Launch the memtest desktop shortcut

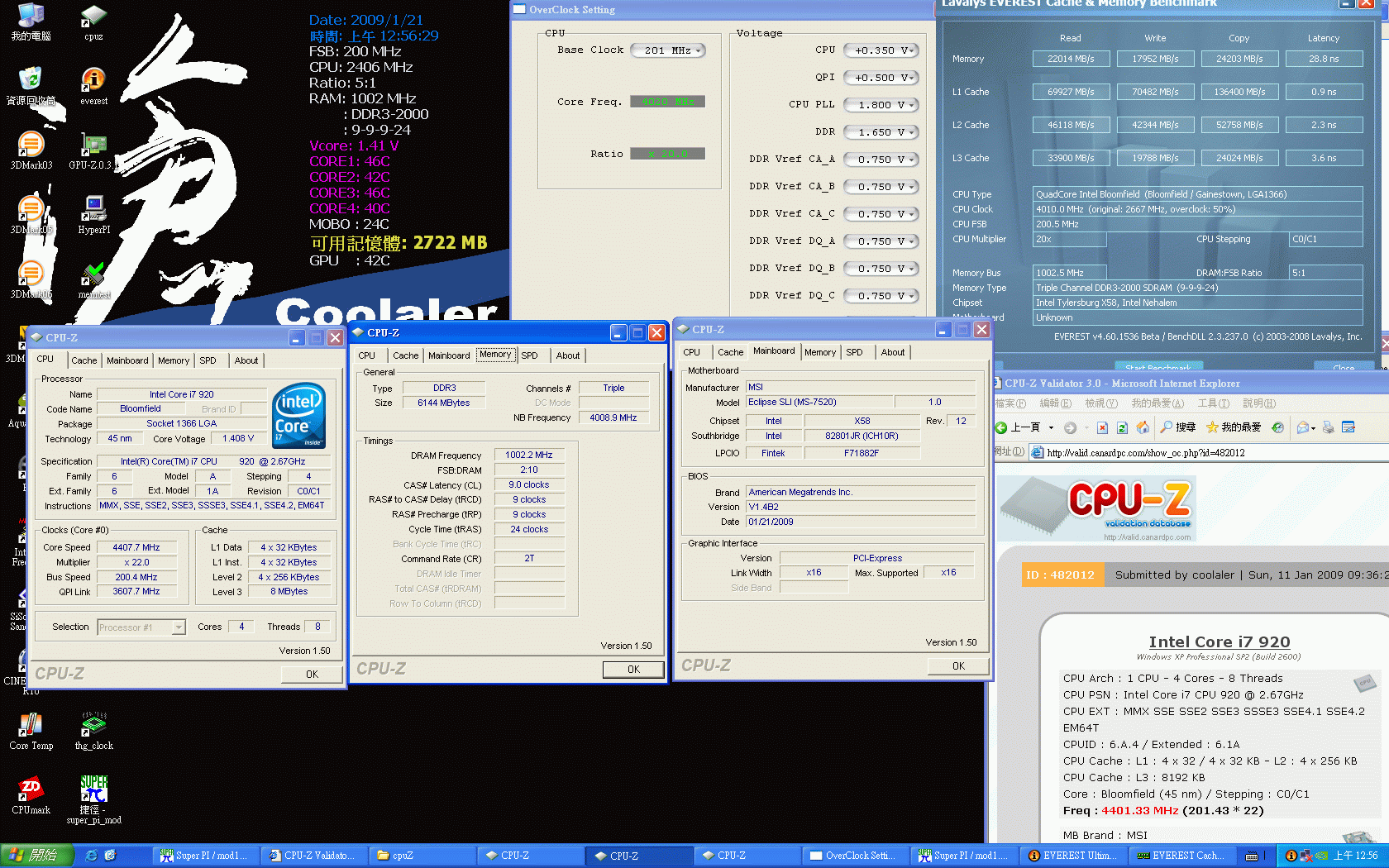[x=93, y=279]
